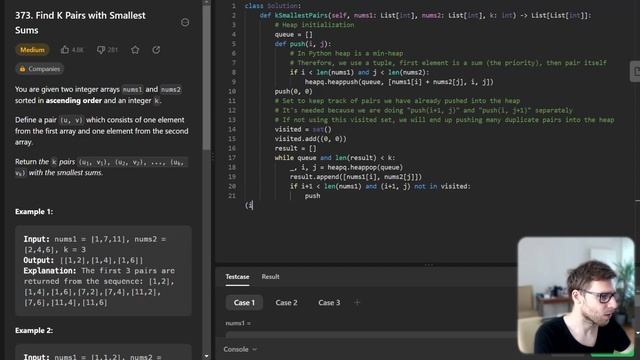Click line 4 'queue = []' in editor
This screenshot has width=640, height=360.
[x=293, y=35]
